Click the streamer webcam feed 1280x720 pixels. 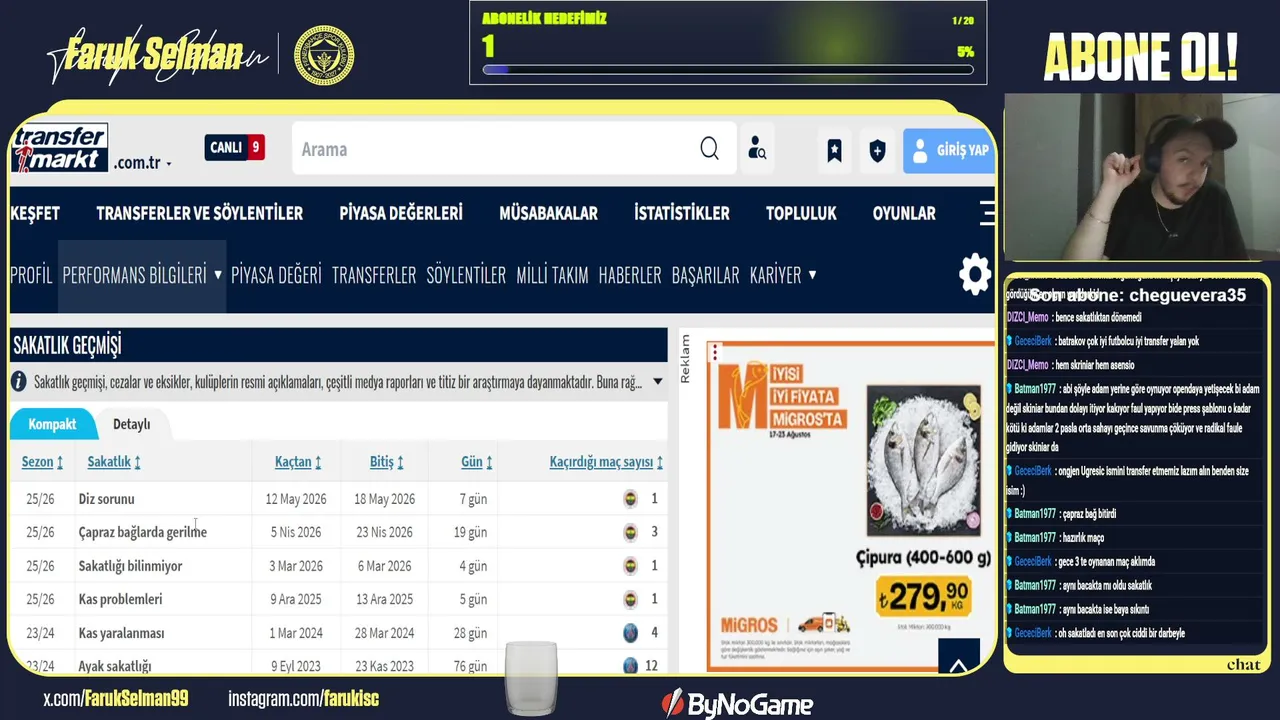pyautogui.click(x=1141, y=177)
